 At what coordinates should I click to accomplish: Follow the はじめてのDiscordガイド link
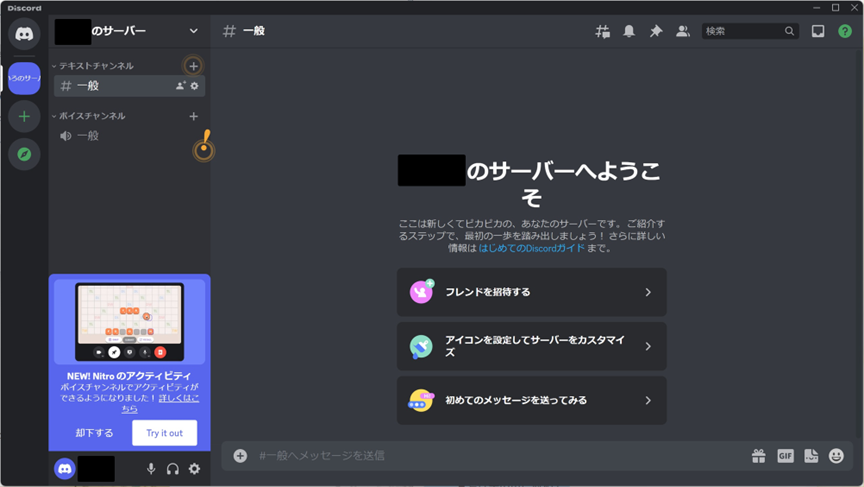(531, 248)
